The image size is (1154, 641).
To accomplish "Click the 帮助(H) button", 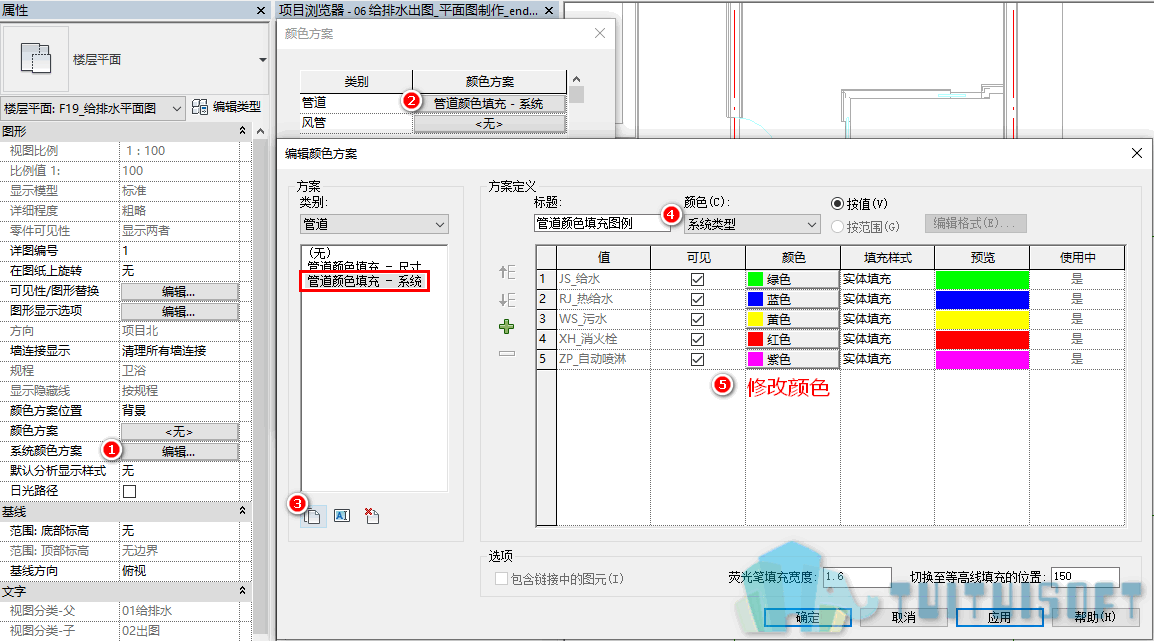I will 1095,617.
